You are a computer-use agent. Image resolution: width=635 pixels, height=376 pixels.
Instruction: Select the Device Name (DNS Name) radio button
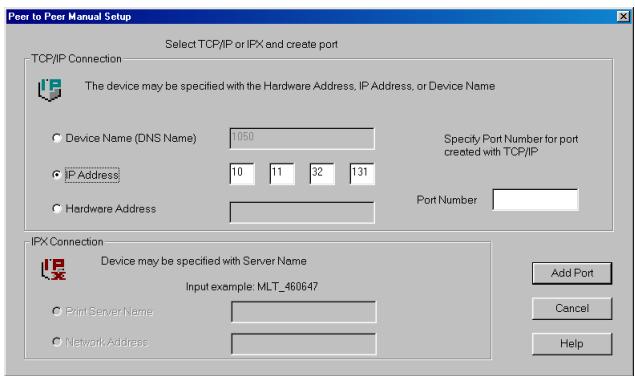[57, 138]
